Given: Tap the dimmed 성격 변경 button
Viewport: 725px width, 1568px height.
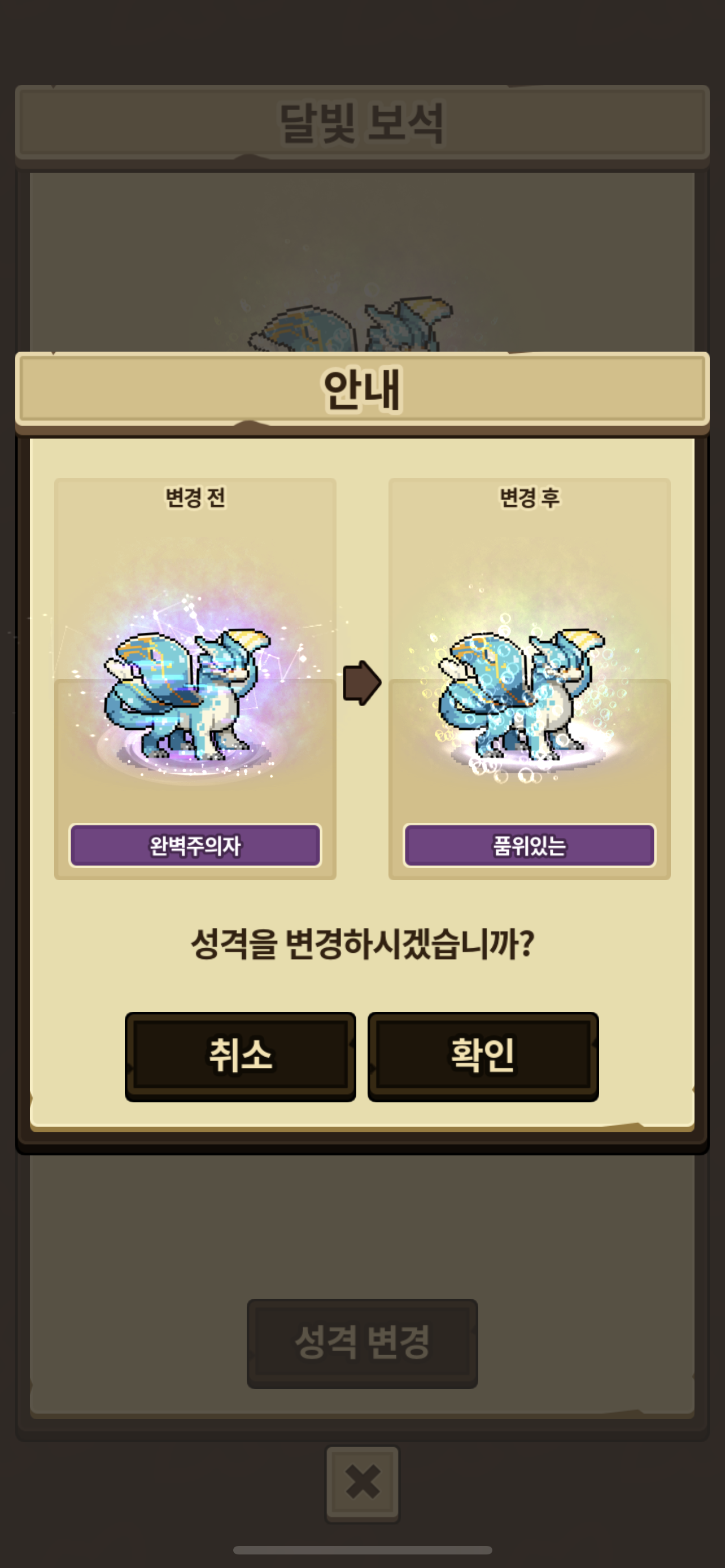Looking at the screenshot, I should coord(362,1343).
